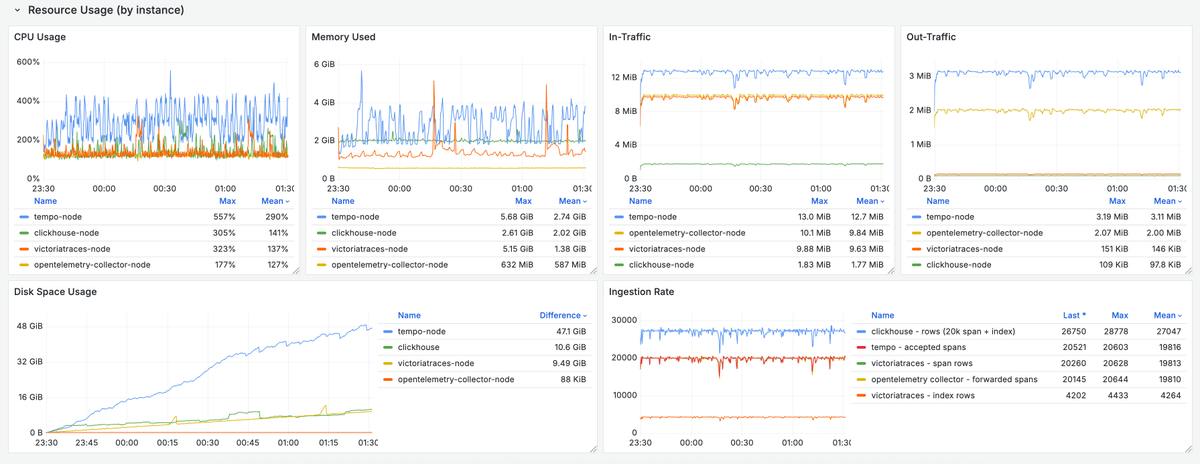
Task: Sort Ingestion Rate legend by Last * column
Action: coord(1075,315)
